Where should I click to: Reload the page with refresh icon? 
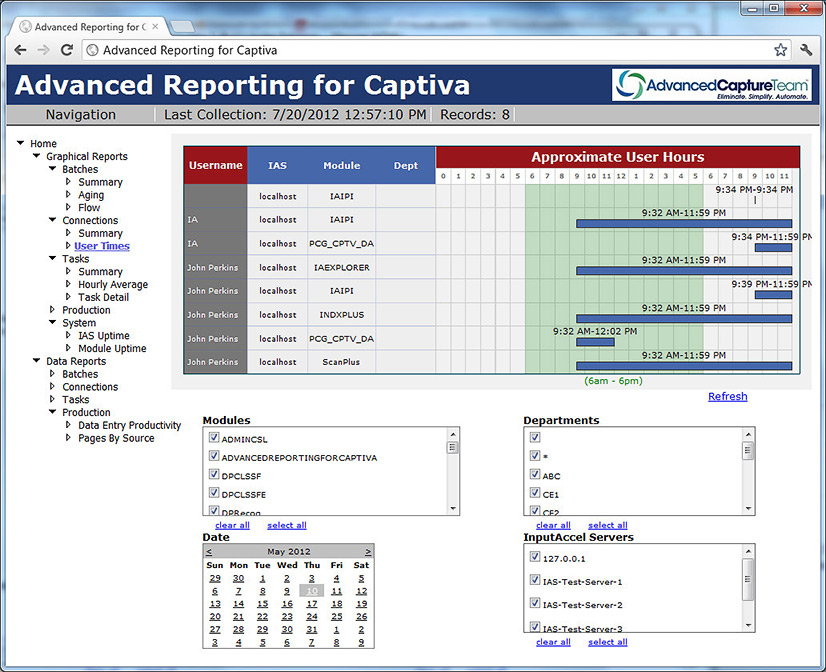coord(67,49)
